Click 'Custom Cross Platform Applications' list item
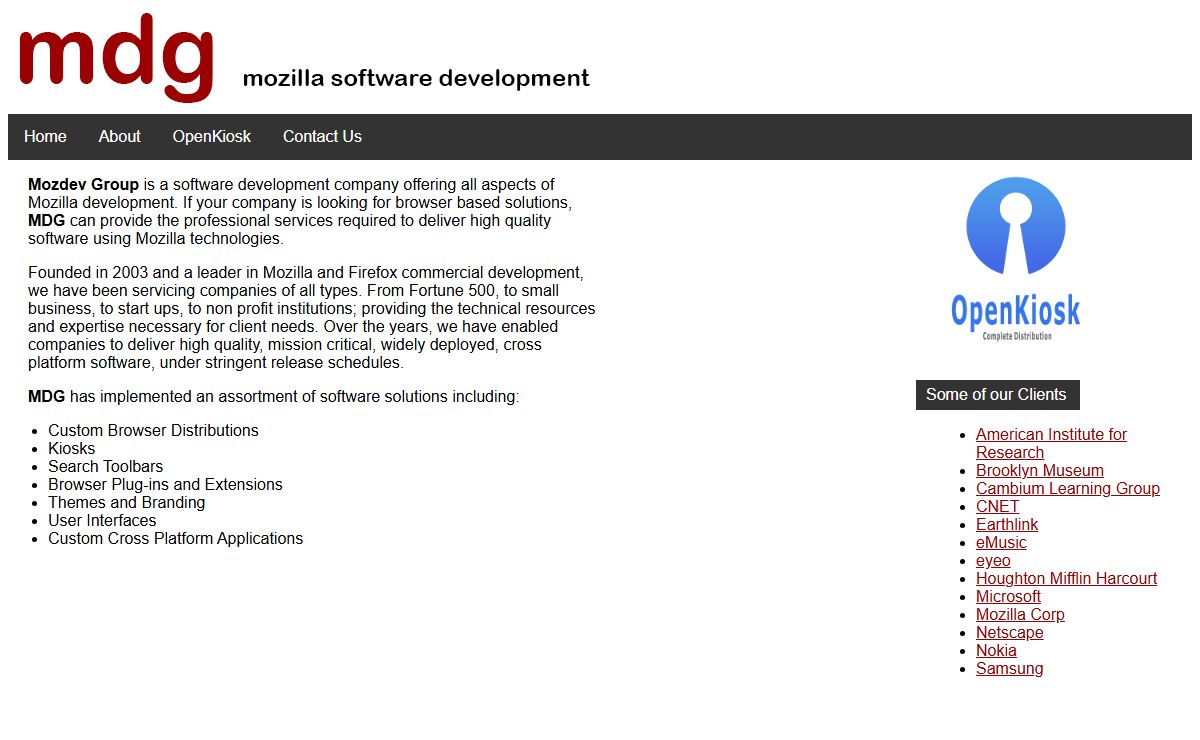Screen dimensions: 1200x740 pos(175,538)
